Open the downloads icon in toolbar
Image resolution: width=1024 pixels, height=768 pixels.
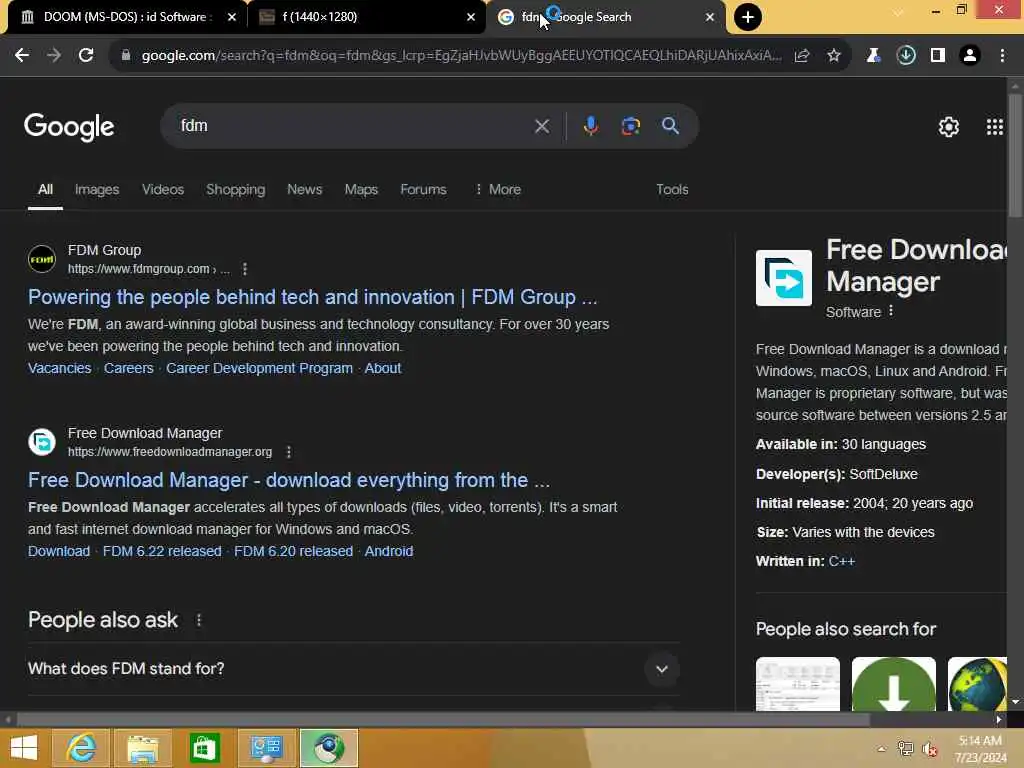(x=906, y=56)
